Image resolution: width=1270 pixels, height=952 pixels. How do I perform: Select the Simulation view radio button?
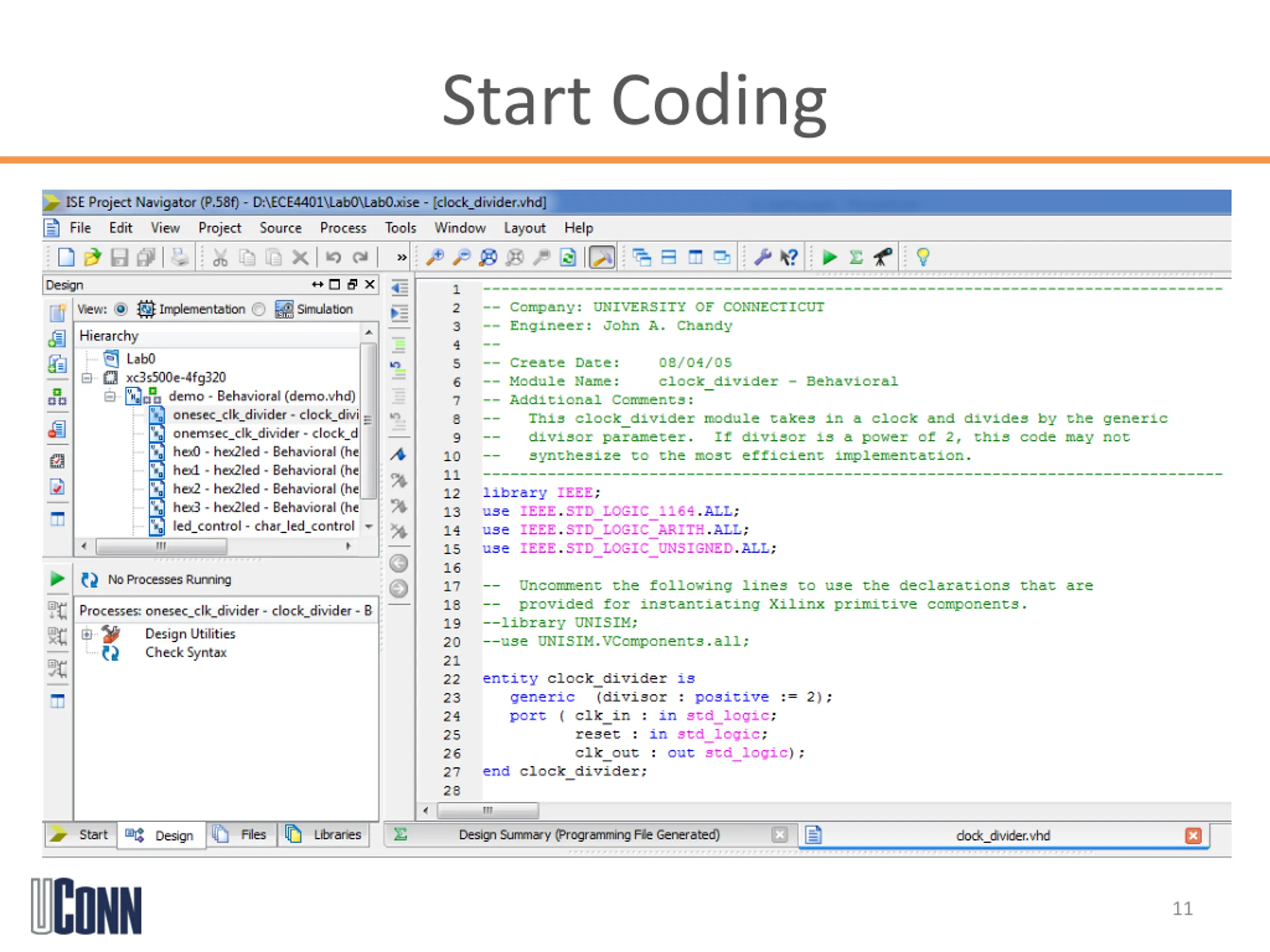point(259,309)
